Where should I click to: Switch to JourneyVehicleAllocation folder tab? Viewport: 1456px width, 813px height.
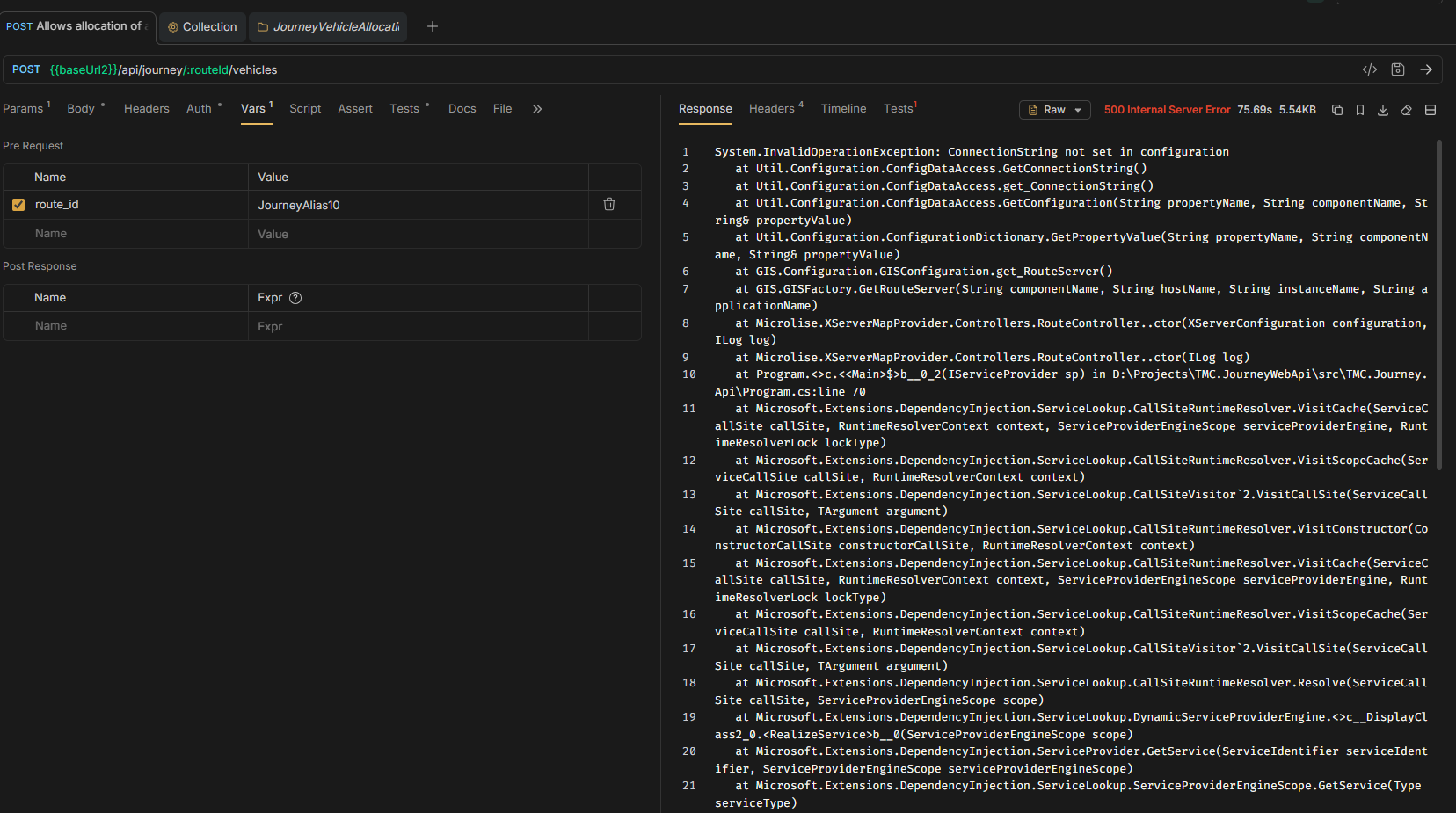(x=328, y=27)
